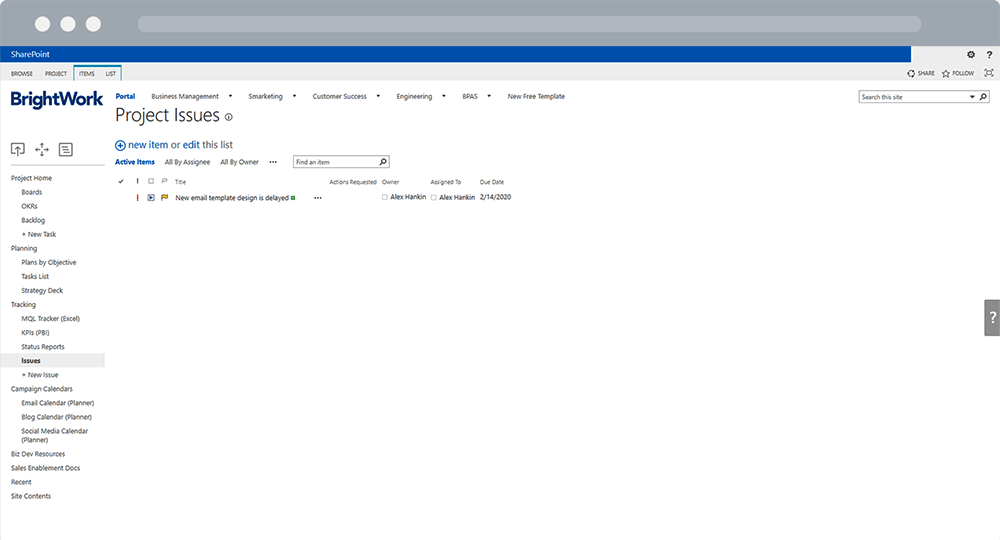Open Email Calendar (Planner) in sidebar
The height and width of the screenshot is (540, 1000).
click(x=57, y=403)
